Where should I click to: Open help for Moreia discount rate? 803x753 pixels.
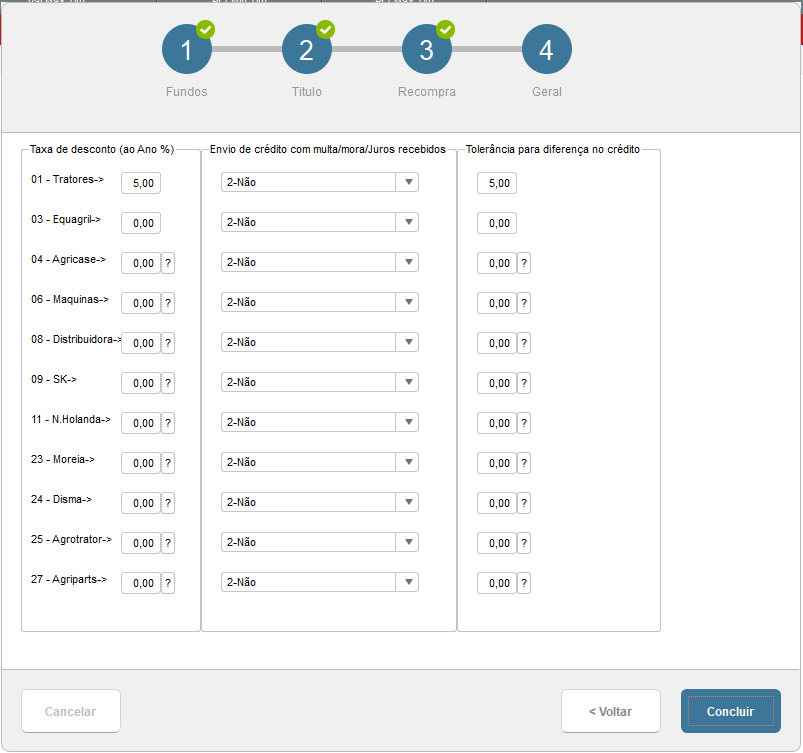click(x=168, y=463)
